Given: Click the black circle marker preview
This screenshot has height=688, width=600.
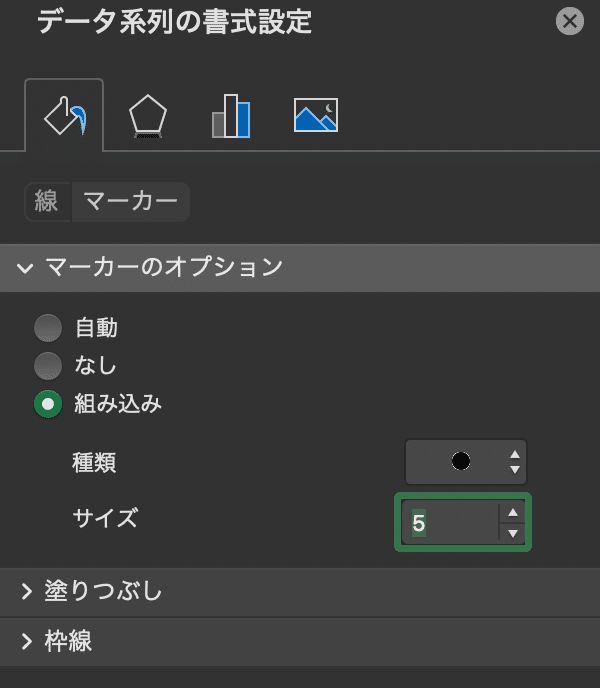Looking at the screenshot, I should (461, 461).
